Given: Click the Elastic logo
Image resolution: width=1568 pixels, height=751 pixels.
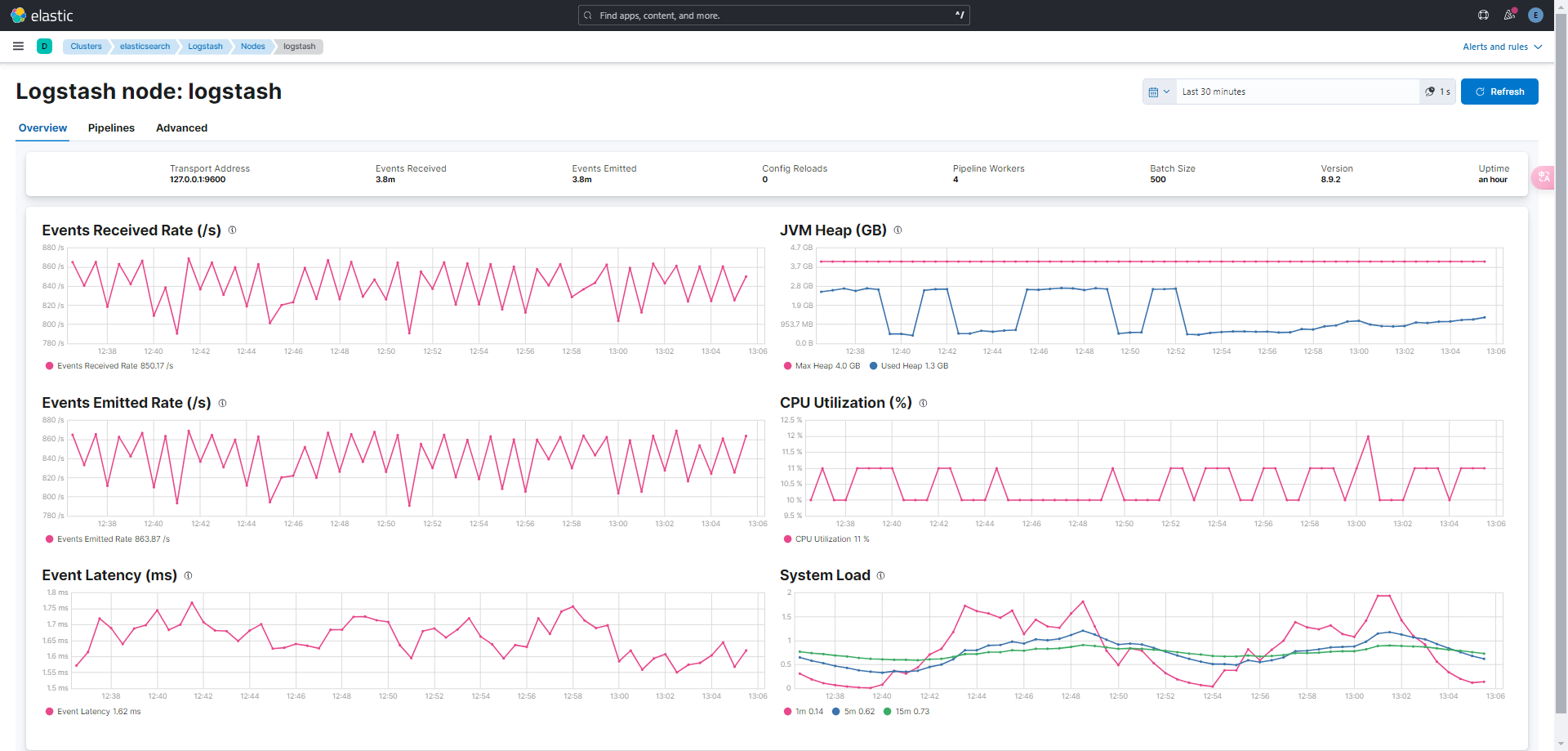Looking at the screenshot, I should tap(42, 16).
